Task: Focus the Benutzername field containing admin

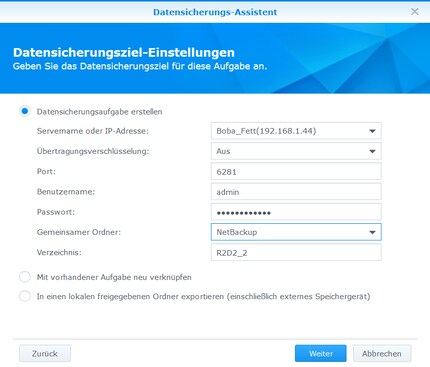Action: (296, 192)
